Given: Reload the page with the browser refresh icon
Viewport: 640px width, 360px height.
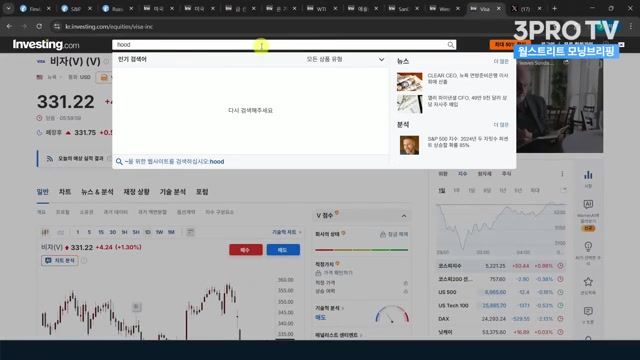Looking at the screenshot, I should [x=39, y=26].
